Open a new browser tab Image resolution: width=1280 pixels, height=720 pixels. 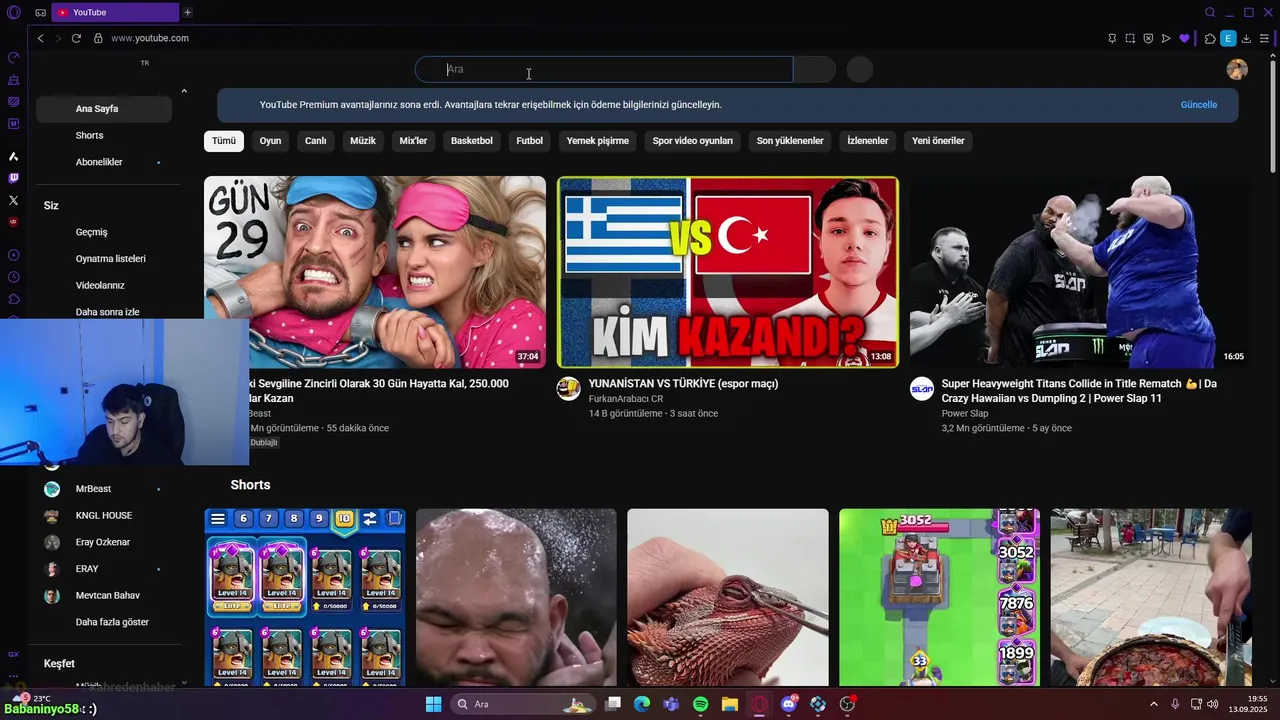pos(187,12)
